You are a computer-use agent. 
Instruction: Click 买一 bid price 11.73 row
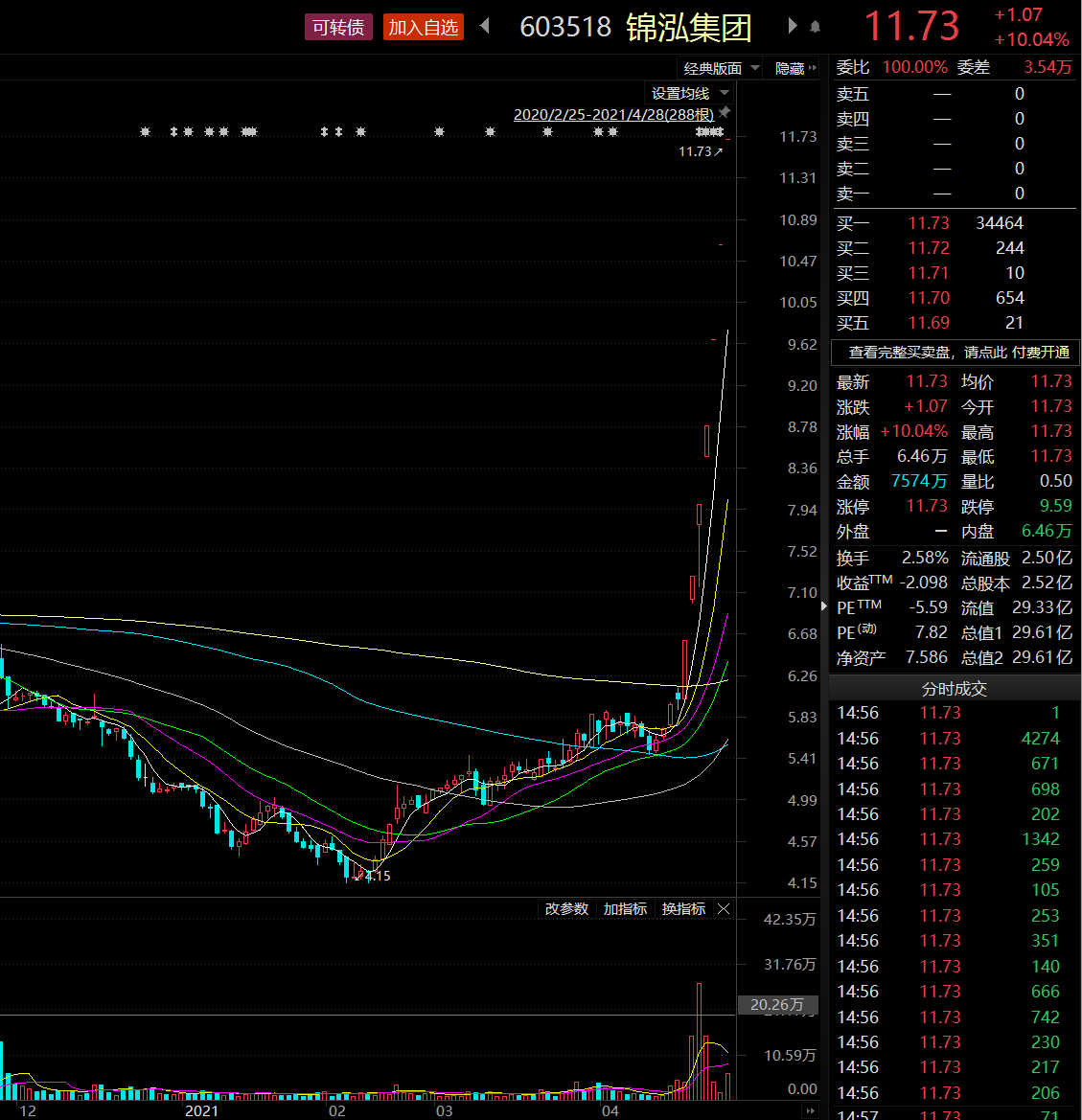[x=955, y=223]
